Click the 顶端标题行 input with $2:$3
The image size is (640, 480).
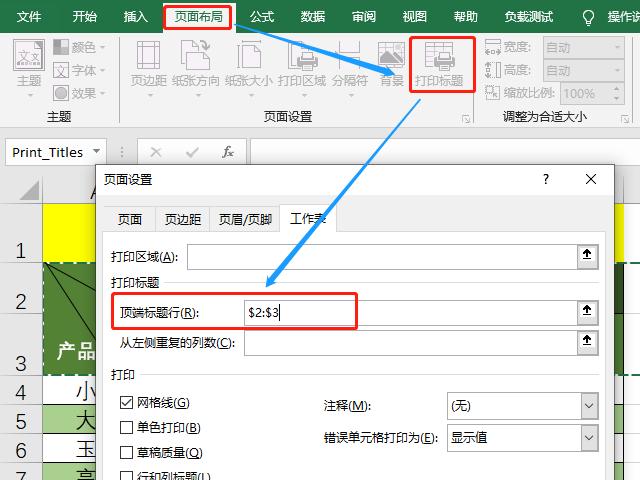[x=411, y=313]
